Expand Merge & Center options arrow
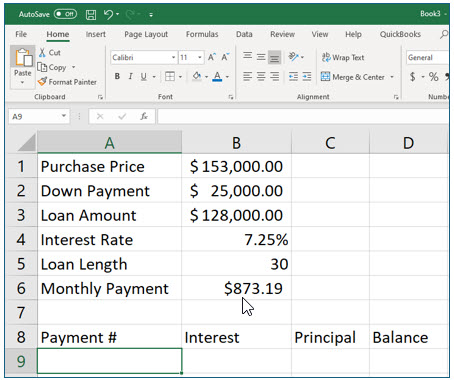The width and height of the screenshot is (454, 380). (392, 77)
